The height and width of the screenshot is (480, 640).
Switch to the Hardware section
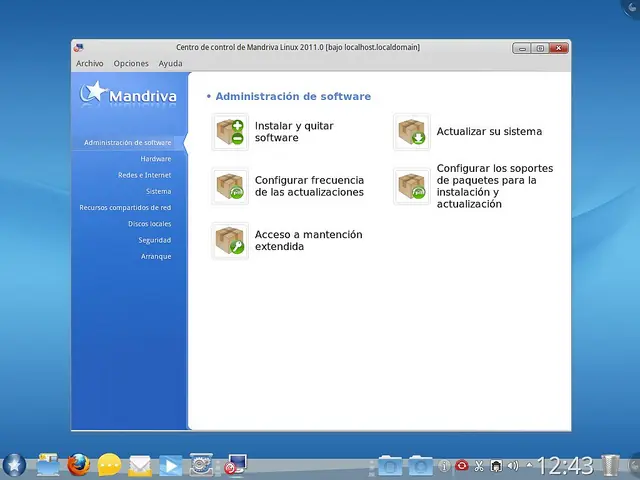click(156, 159)
